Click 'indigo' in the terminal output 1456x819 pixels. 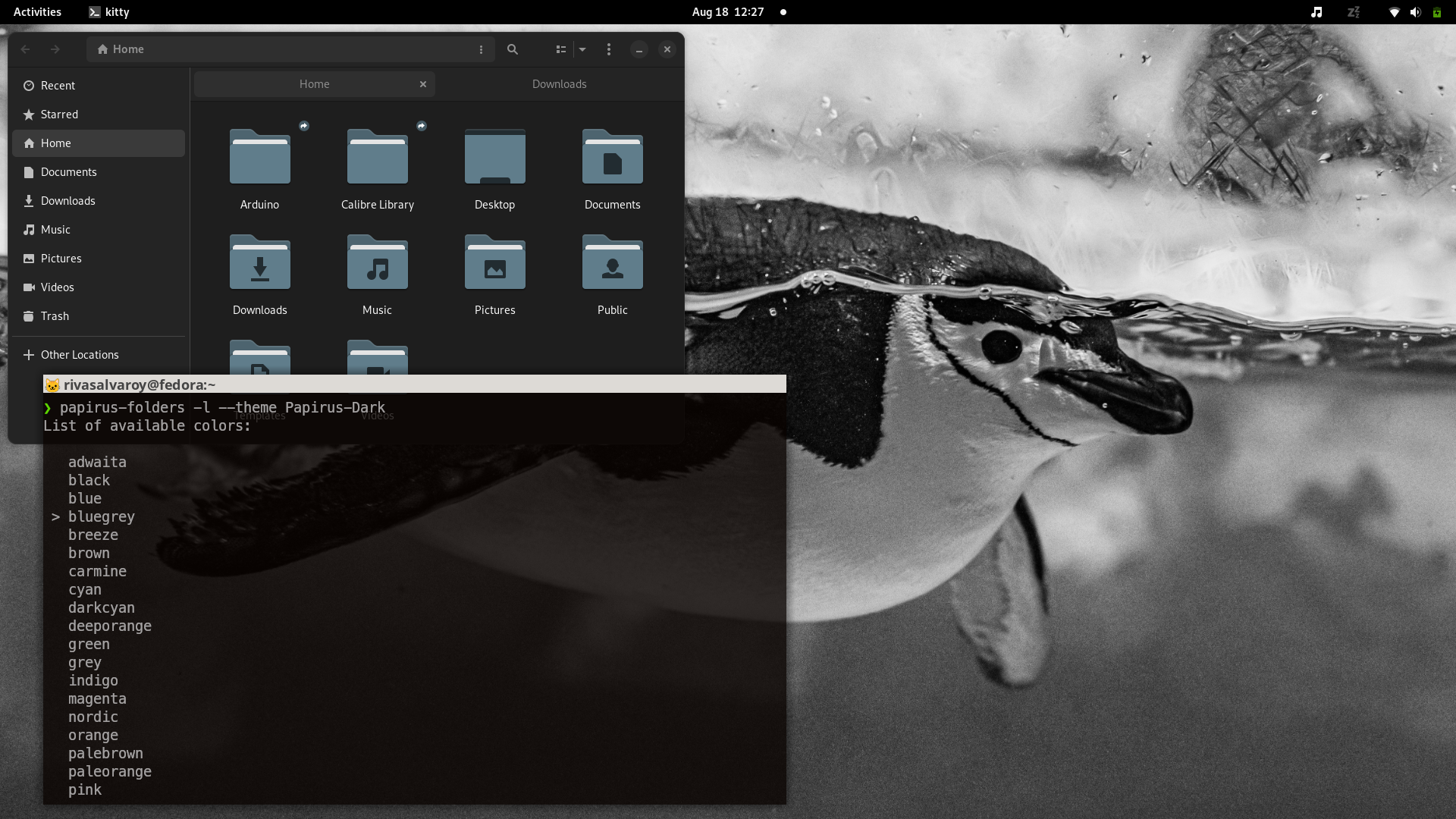tap(93, 680)
